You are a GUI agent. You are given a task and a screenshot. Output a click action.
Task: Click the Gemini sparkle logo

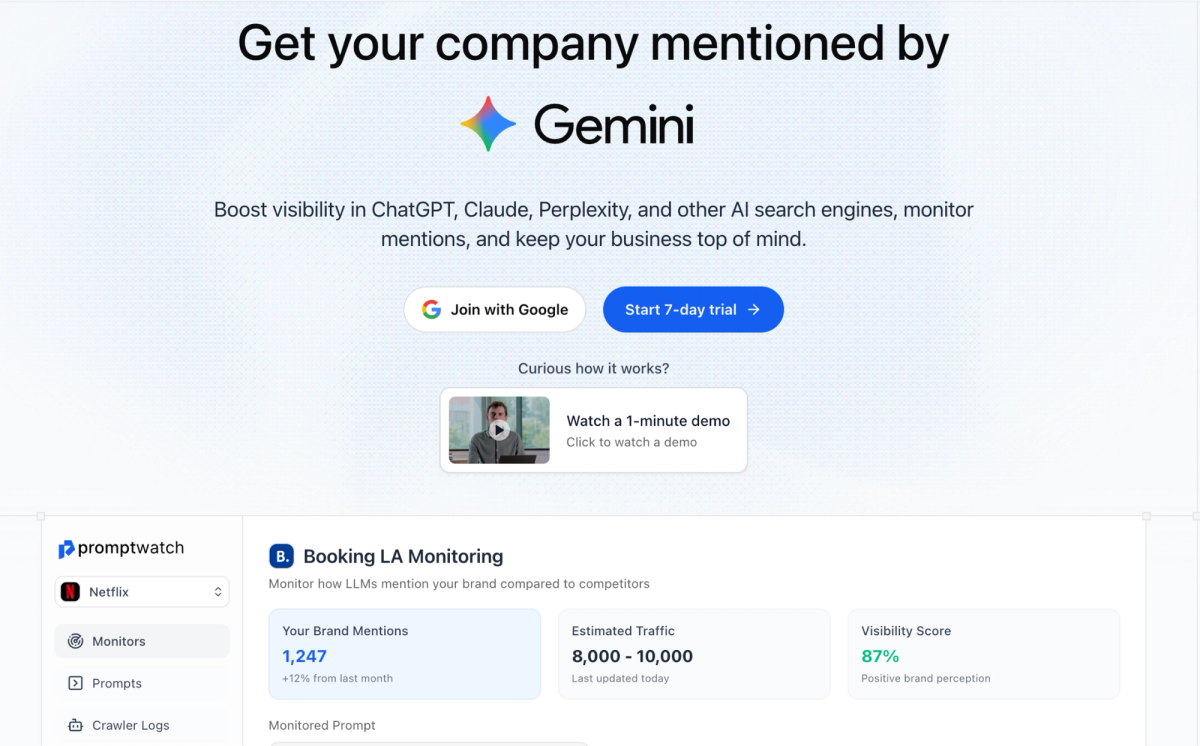(x=487, y=124)
